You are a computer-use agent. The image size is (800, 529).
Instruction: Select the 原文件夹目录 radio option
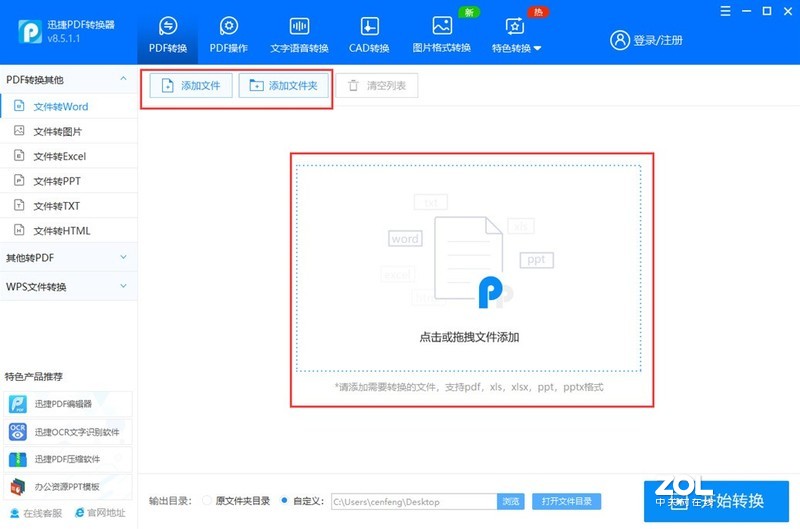pyautogui.click(x=207, y=500)
